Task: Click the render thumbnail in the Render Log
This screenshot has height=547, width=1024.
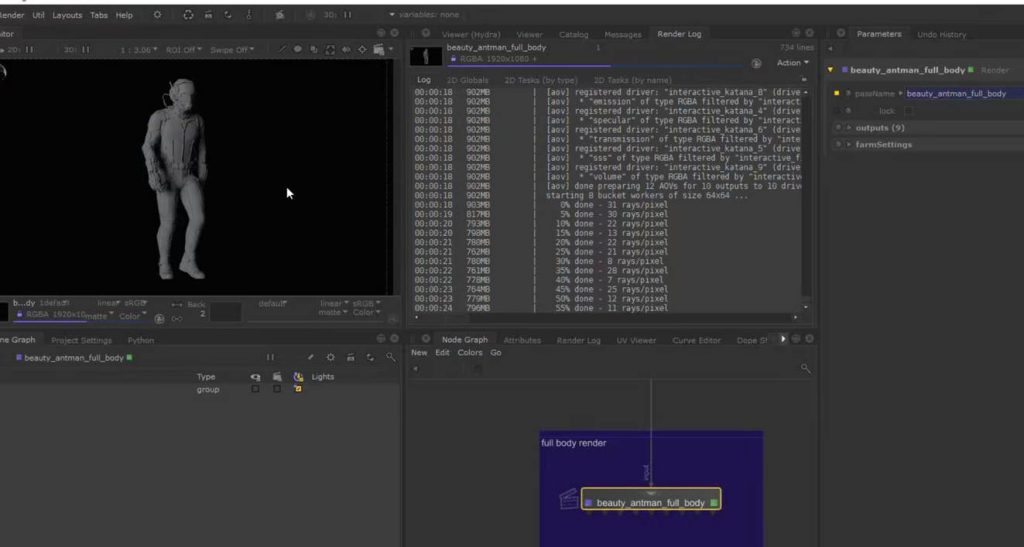Action: (x=427, y=56)
